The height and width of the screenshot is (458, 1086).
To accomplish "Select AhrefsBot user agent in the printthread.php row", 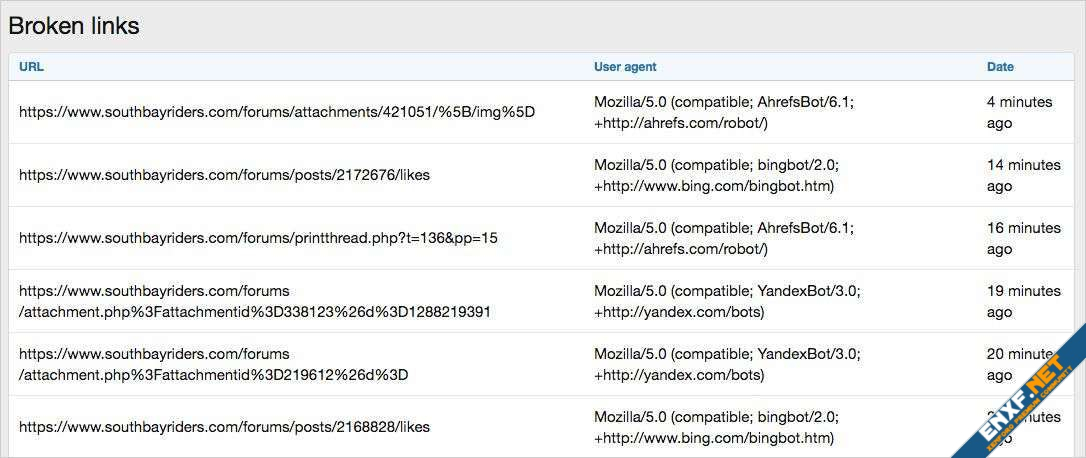I will pyautogui.click(x=724, y=238).
